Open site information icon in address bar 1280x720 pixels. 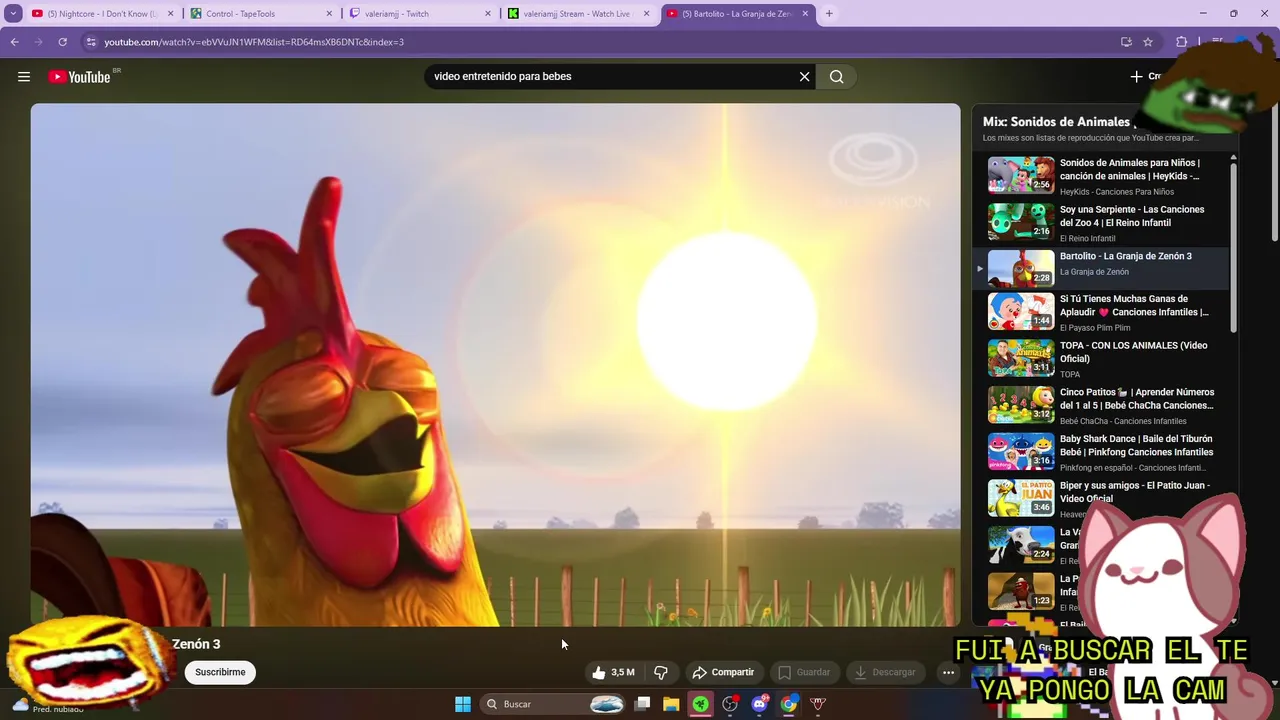click(91, 42)
